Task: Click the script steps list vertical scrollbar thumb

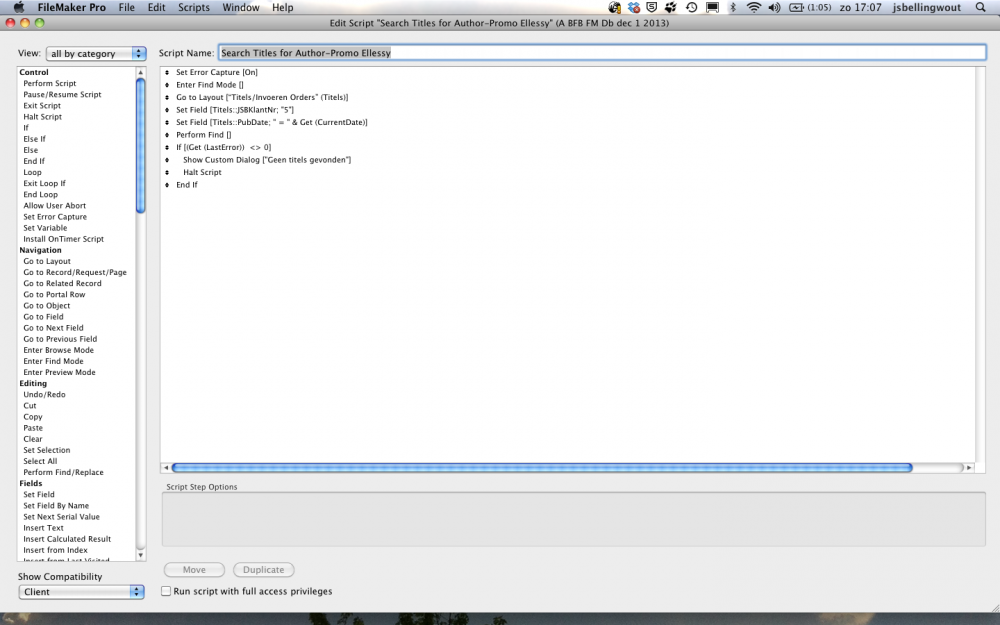Action: pos(140,145)
